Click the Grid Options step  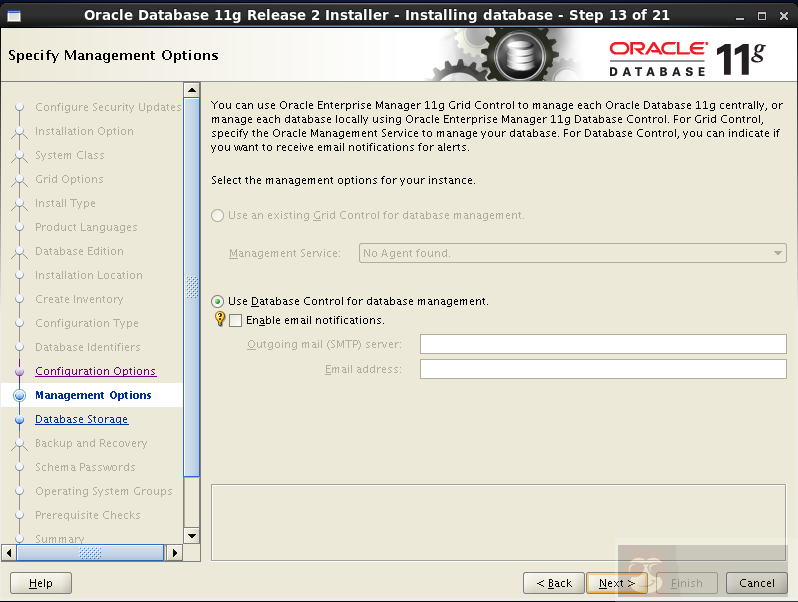[69, 179]
